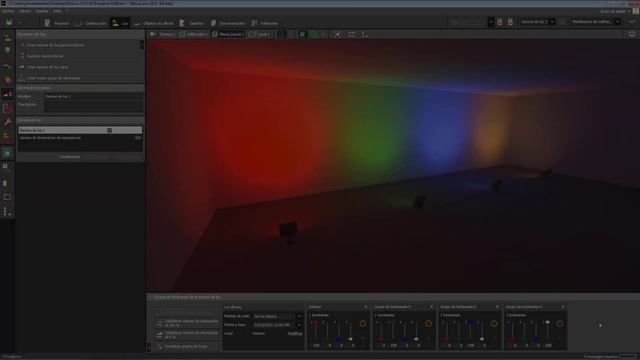This screenshot has width=640, height=360.
Task: Click the highlighted teal icon in left sidebar
Action: pos(7,153)
